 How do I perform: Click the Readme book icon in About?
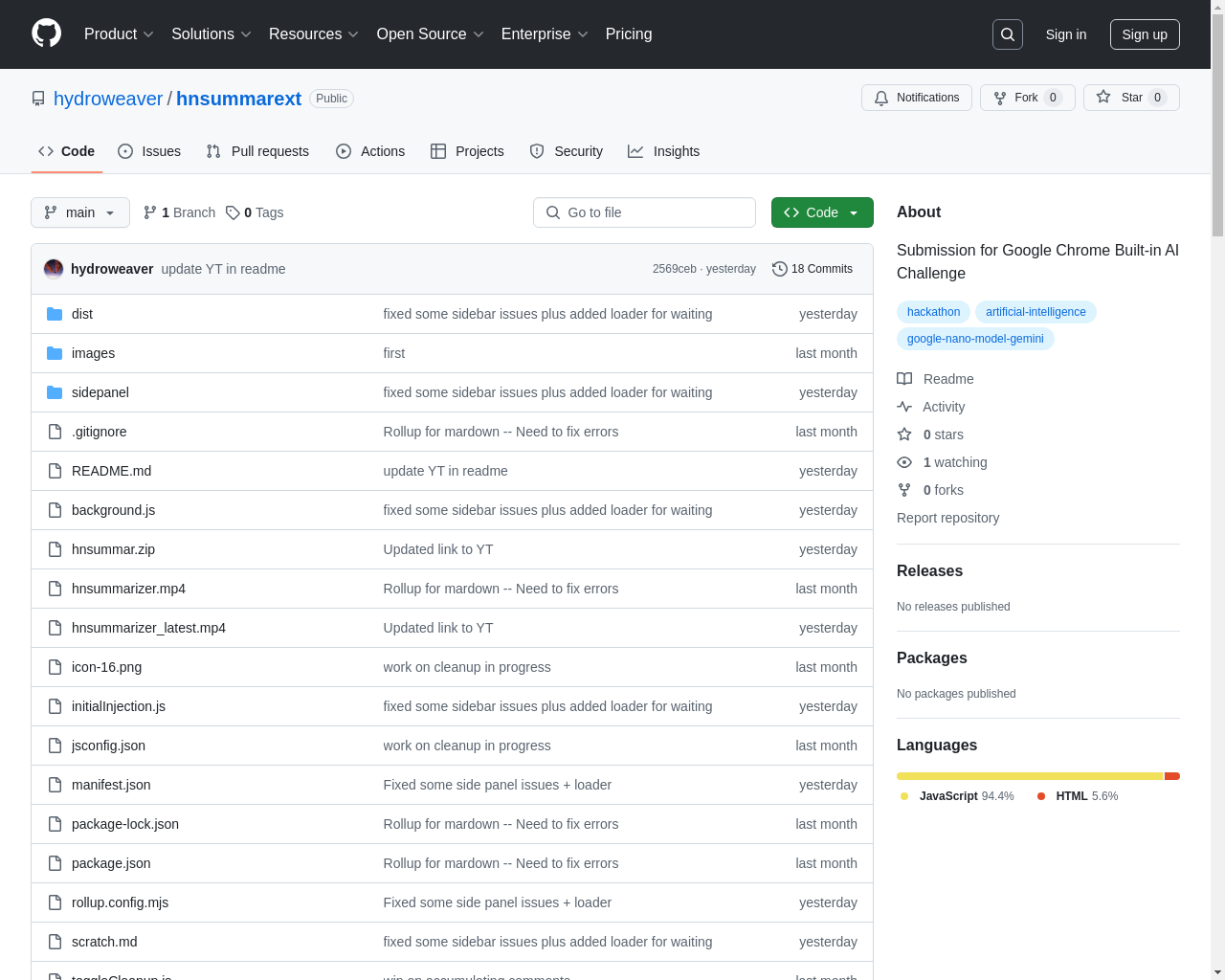(904, 379)
